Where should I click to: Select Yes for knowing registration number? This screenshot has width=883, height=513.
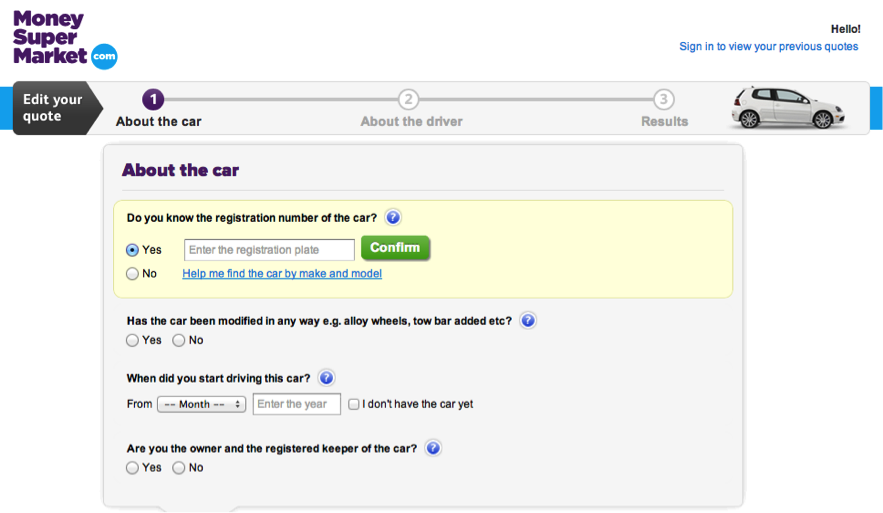133,250
